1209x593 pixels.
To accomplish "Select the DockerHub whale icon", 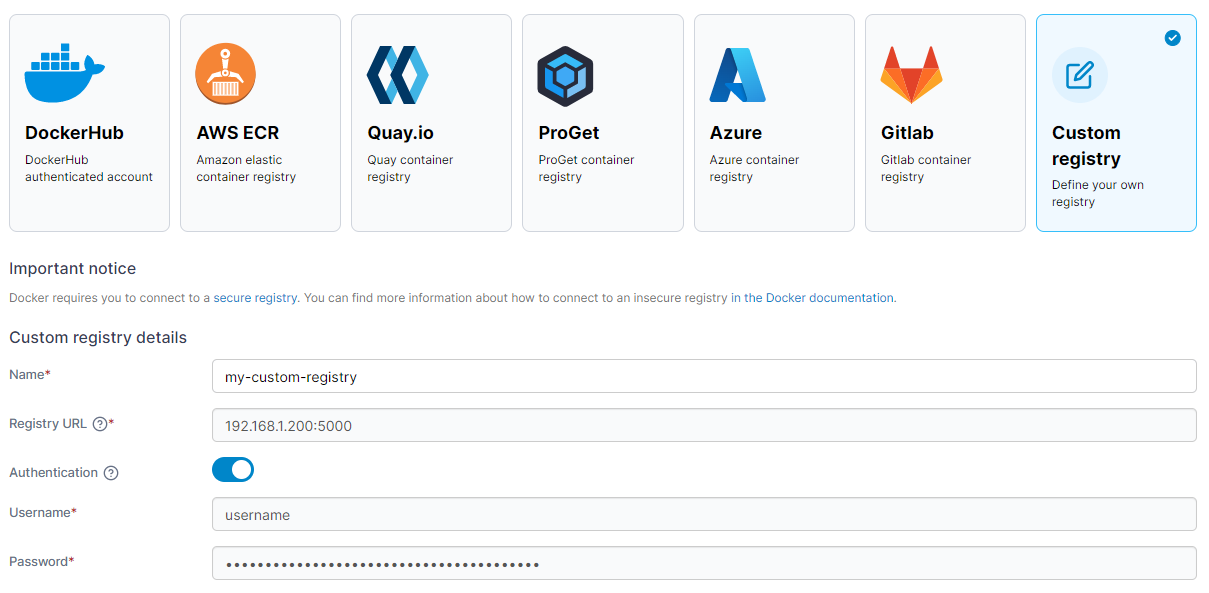I will (x=64, y=71).
